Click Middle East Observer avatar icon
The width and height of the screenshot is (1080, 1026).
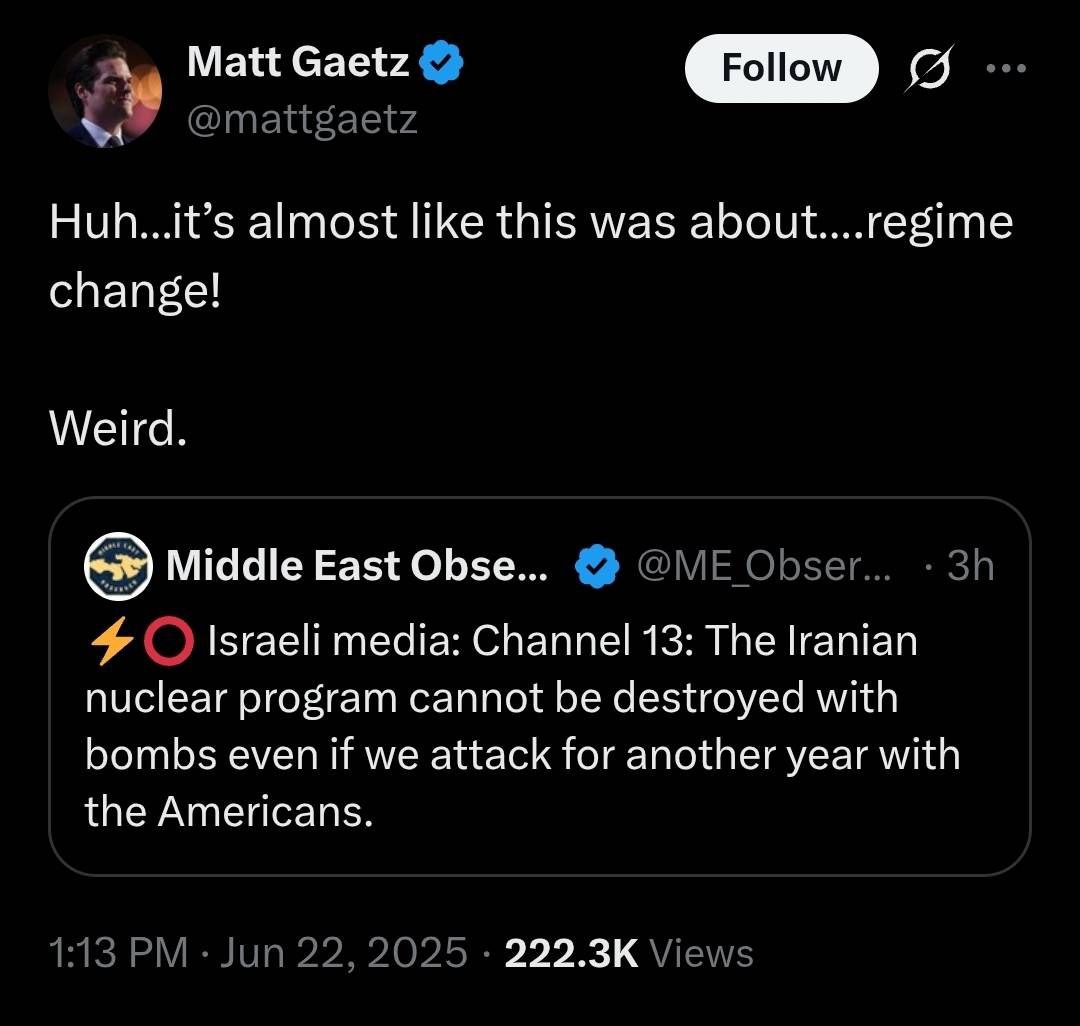pyautogui.click(x=118, y=566)
